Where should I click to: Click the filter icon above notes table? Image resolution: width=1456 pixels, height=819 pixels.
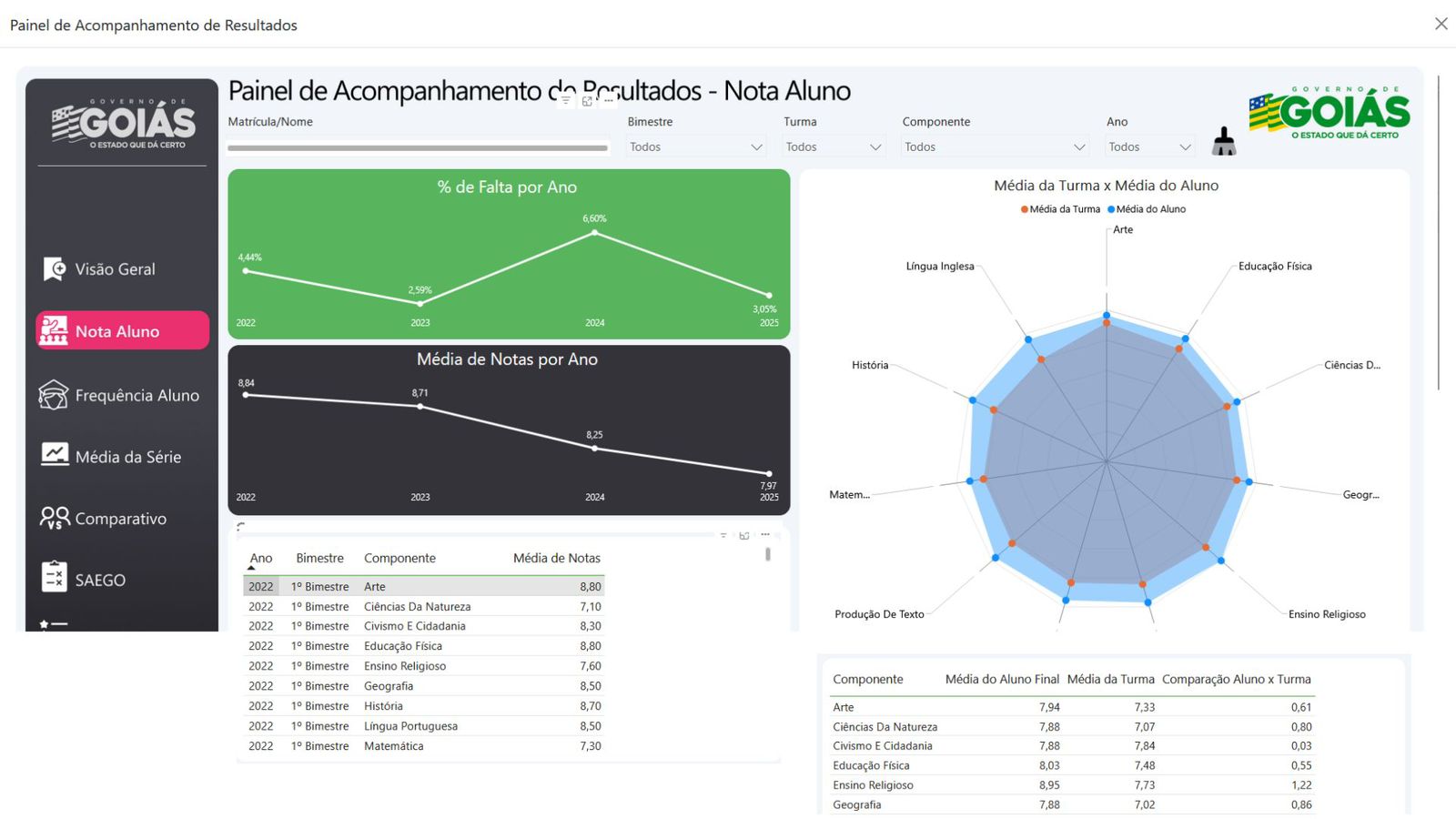pos(723,535)
